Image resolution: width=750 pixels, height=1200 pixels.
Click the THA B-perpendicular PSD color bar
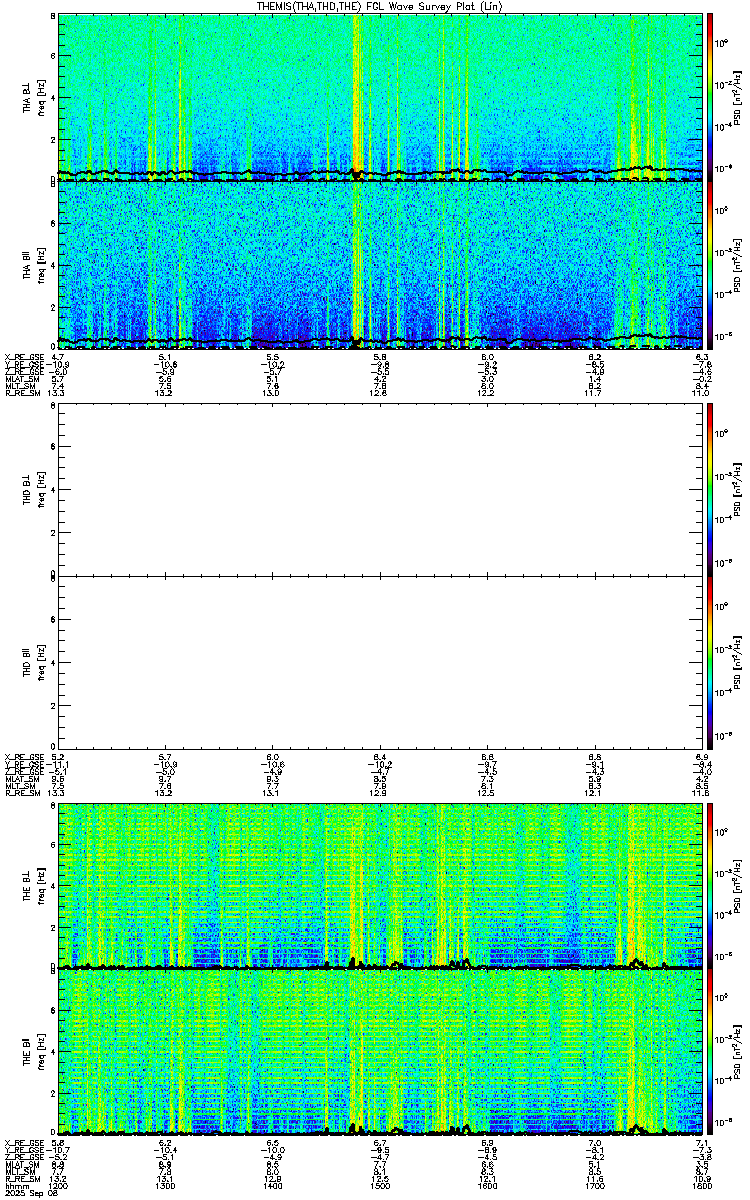point(710,96)
